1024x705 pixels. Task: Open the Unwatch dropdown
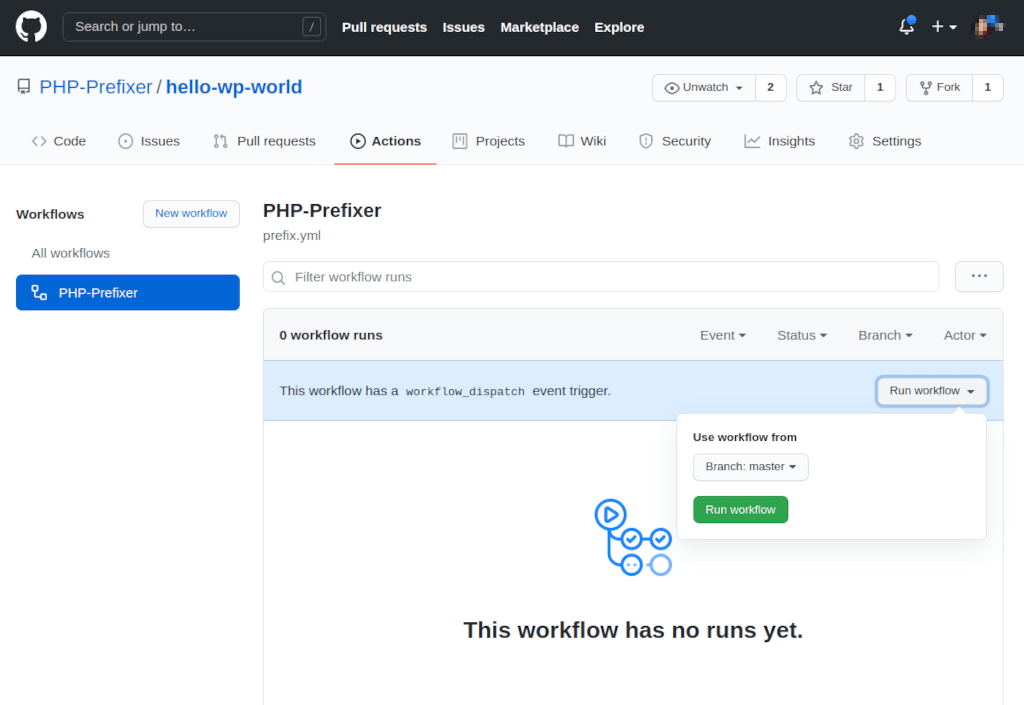coord(703,87)
